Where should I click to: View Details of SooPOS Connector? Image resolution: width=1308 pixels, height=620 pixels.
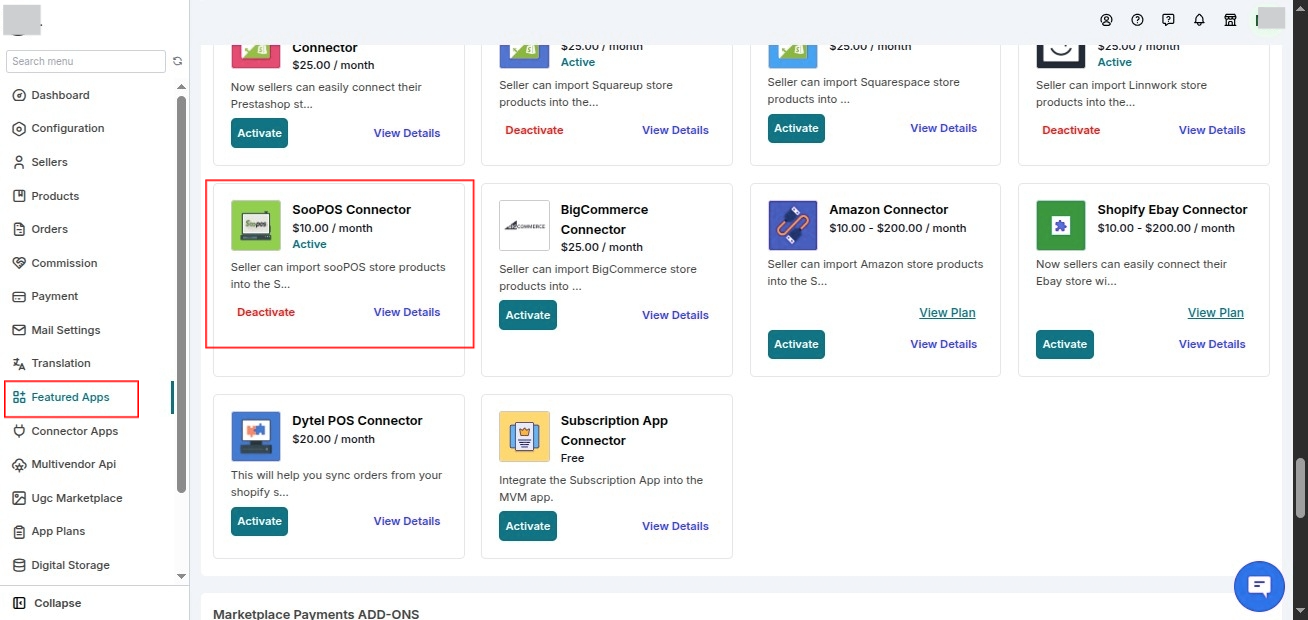(x=407, y=312)
